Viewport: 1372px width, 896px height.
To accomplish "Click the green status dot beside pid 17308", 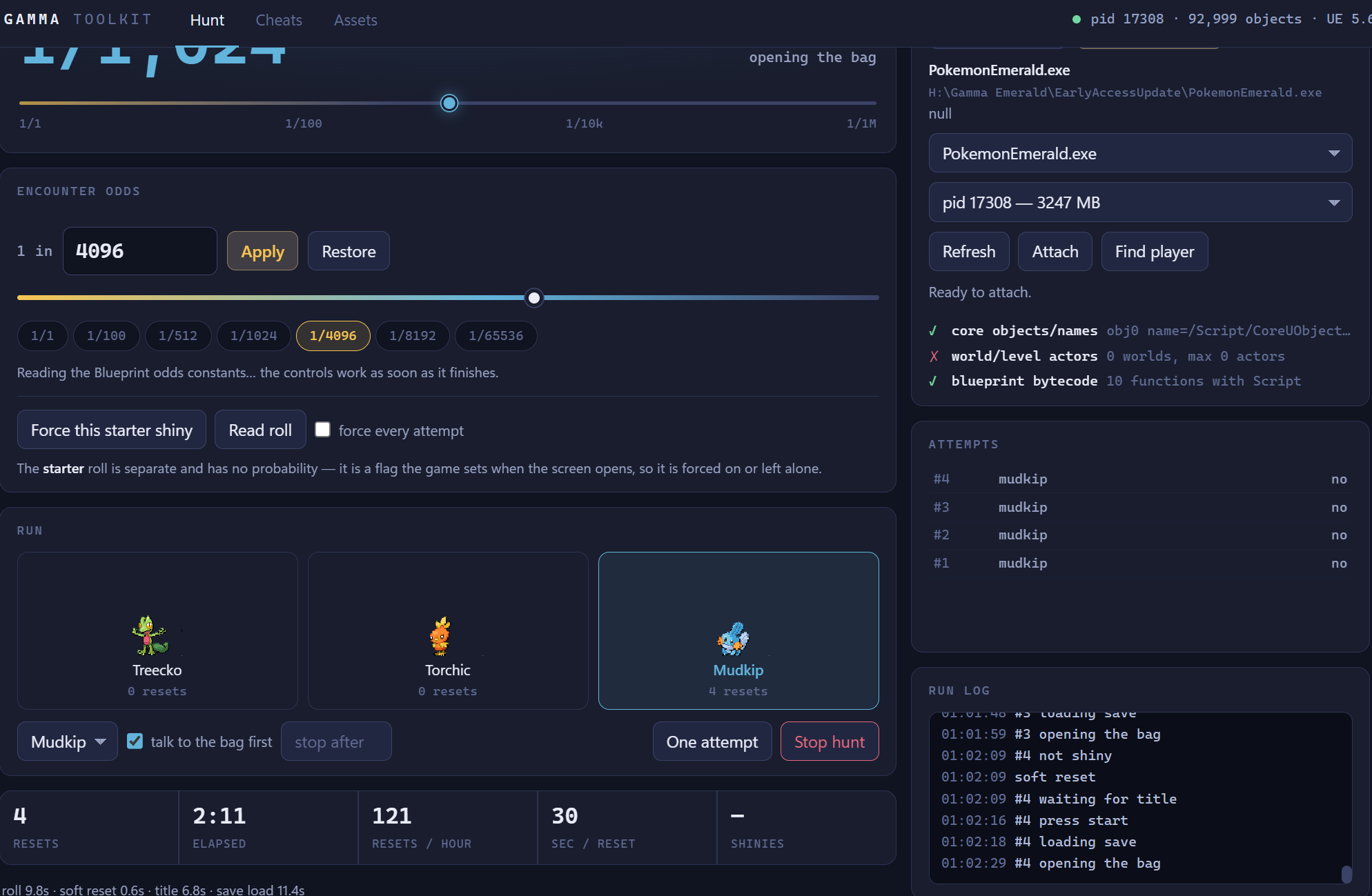I will point(1077,19).
